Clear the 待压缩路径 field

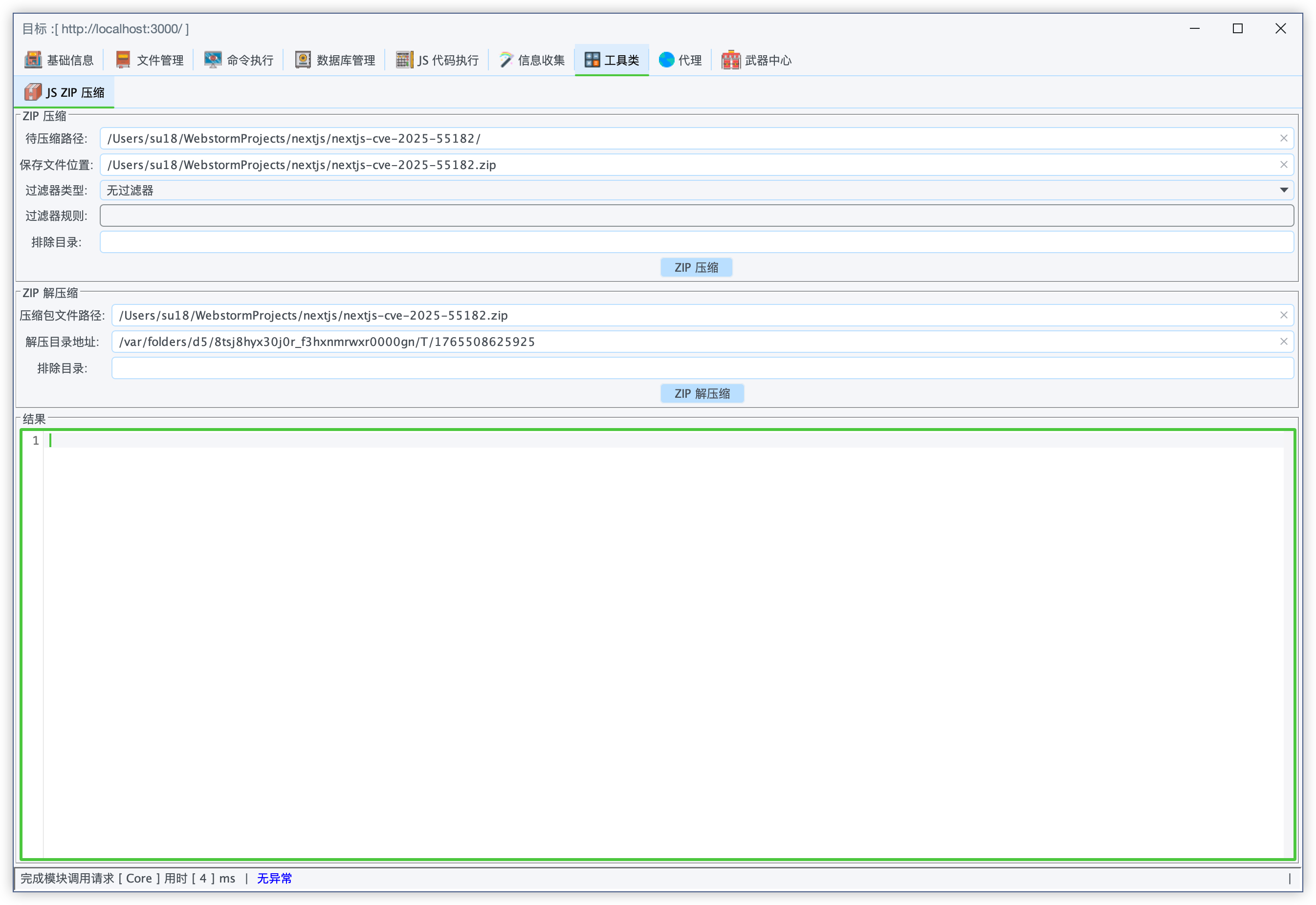1284,138
